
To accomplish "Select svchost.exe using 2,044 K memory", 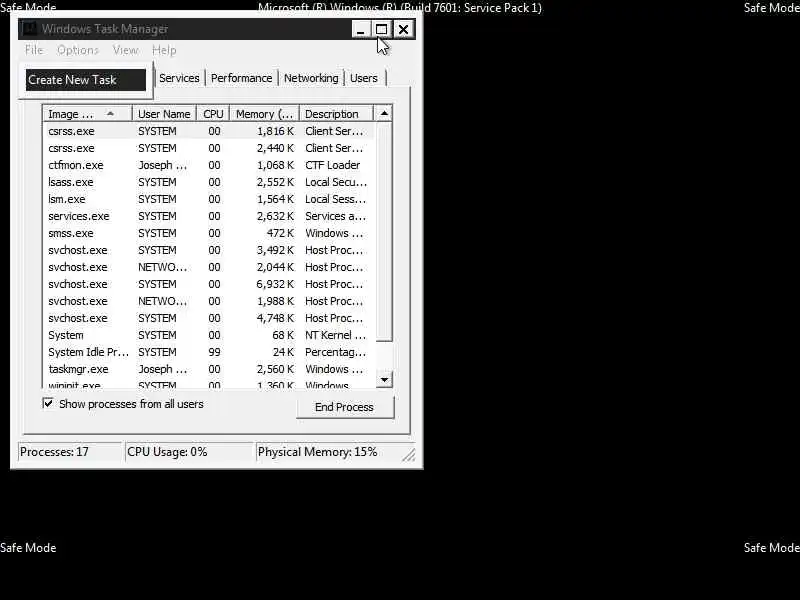I will pos(209,267).
